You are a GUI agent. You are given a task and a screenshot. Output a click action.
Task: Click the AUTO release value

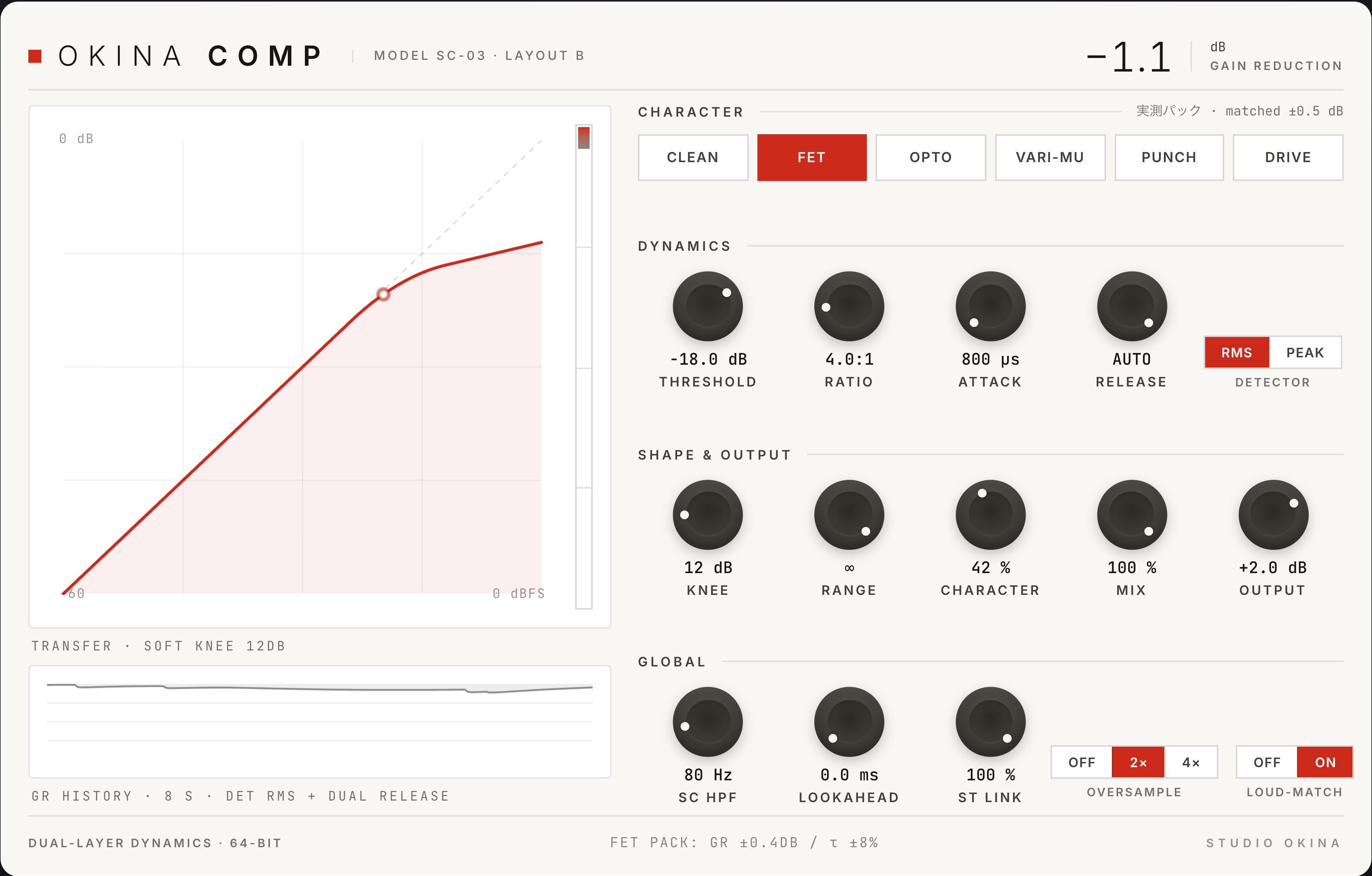[1132, 359]
